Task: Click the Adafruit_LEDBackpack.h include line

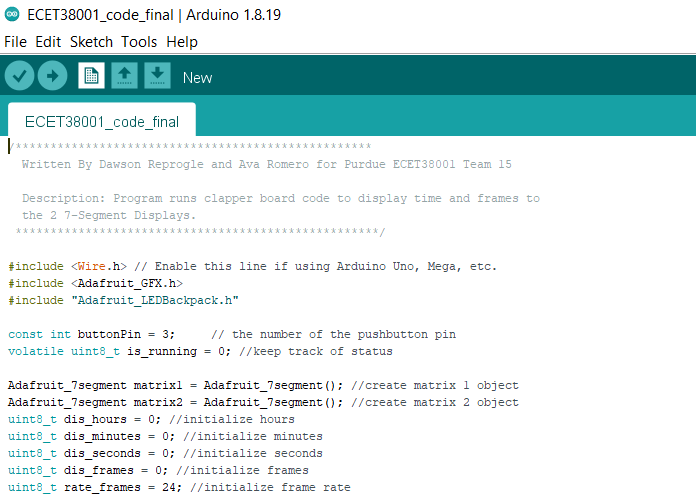Action: (x=123, y=300)
